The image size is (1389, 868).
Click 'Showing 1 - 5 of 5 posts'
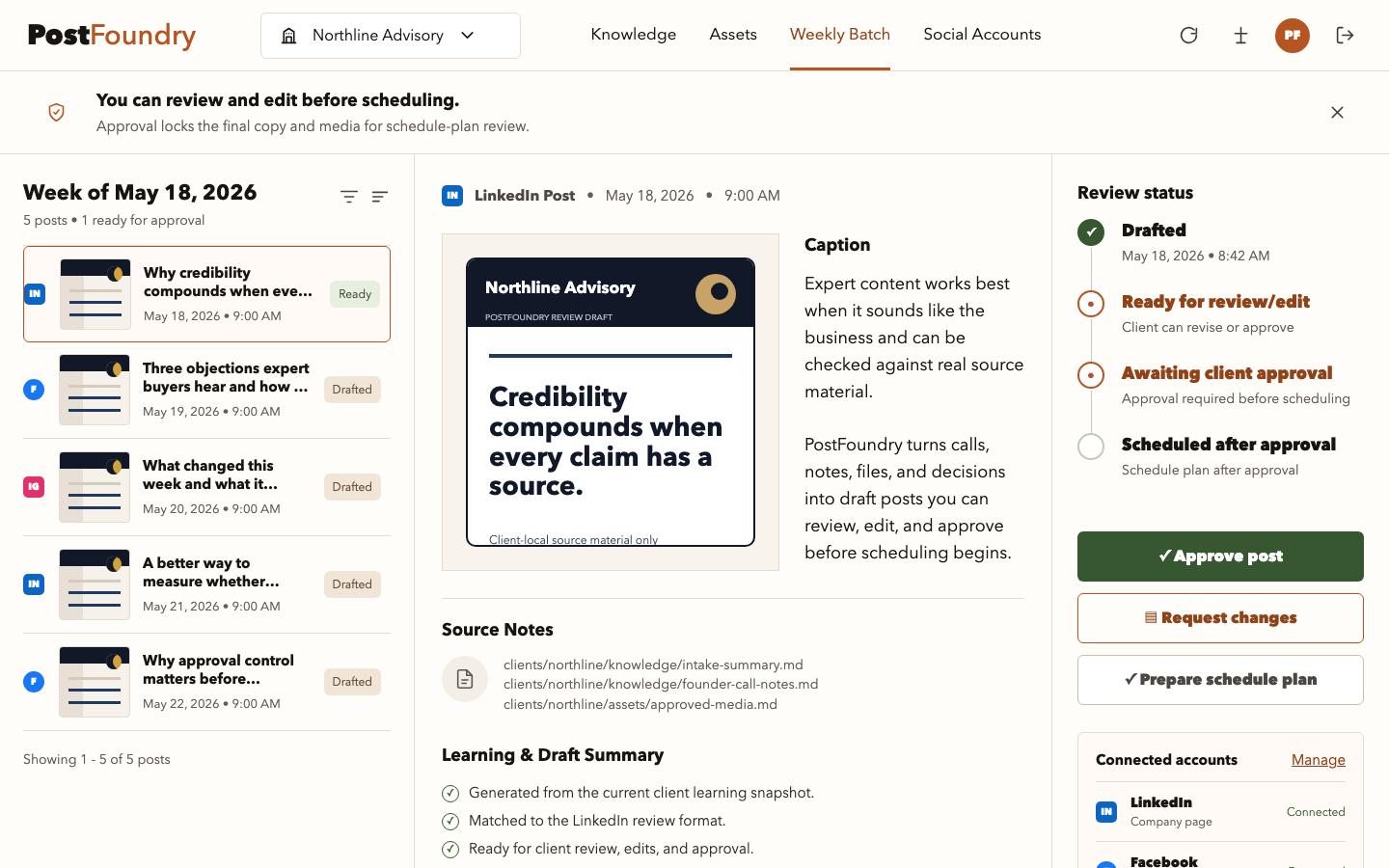(x=96, y=759)
